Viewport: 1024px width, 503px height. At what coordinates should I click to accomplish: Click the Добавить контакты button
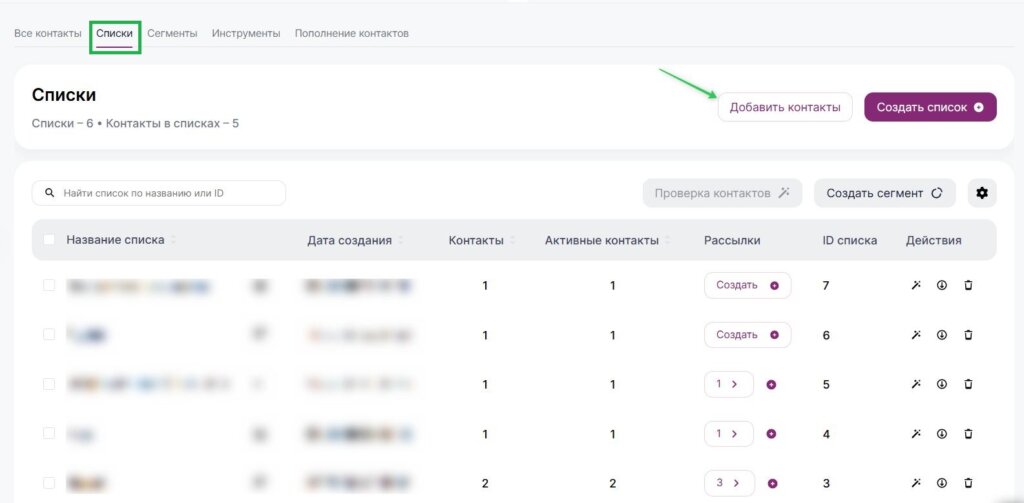click(785, 108)
